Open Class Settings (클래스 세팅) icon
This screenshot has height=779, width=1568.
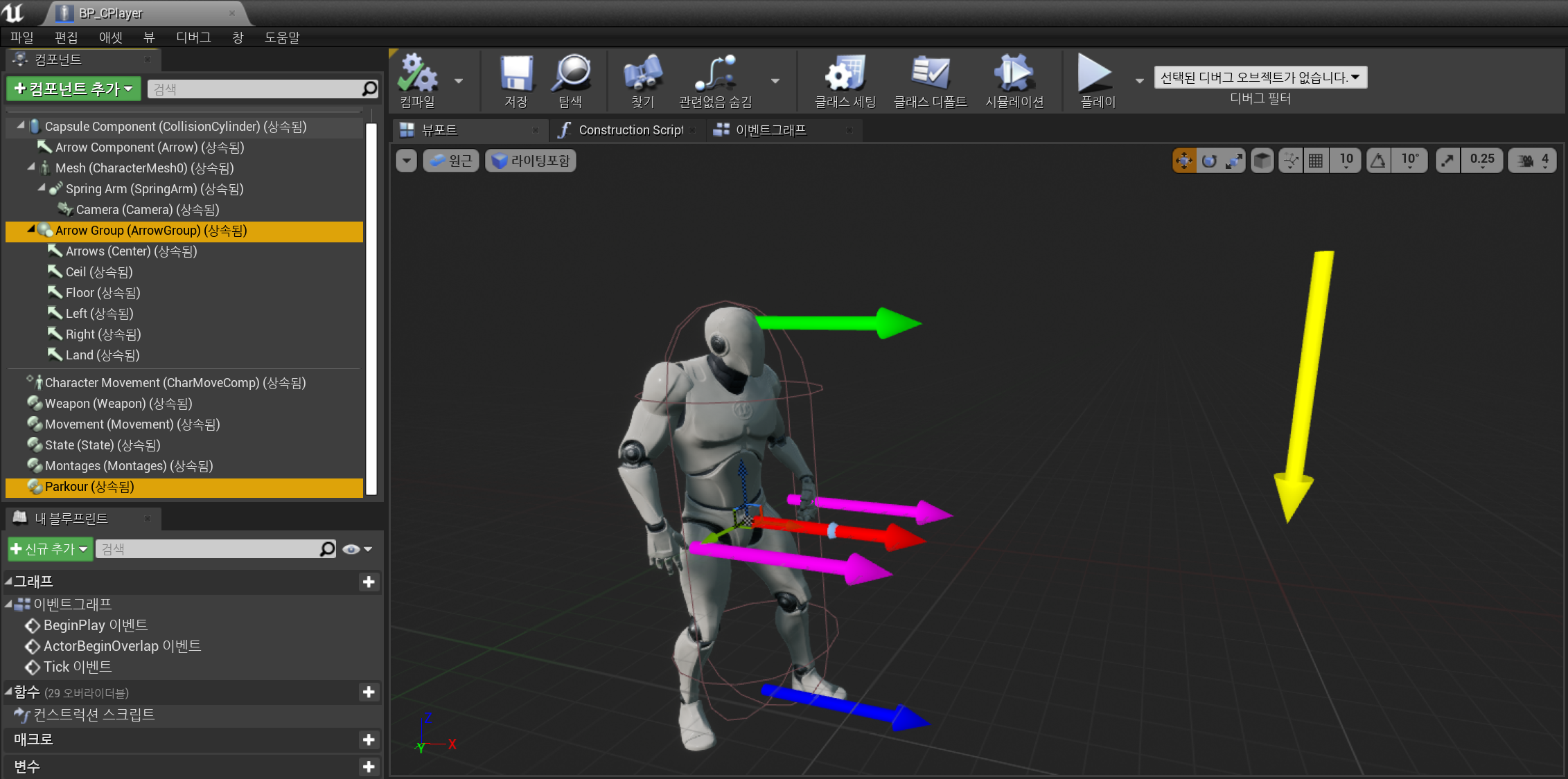[845, 74]
